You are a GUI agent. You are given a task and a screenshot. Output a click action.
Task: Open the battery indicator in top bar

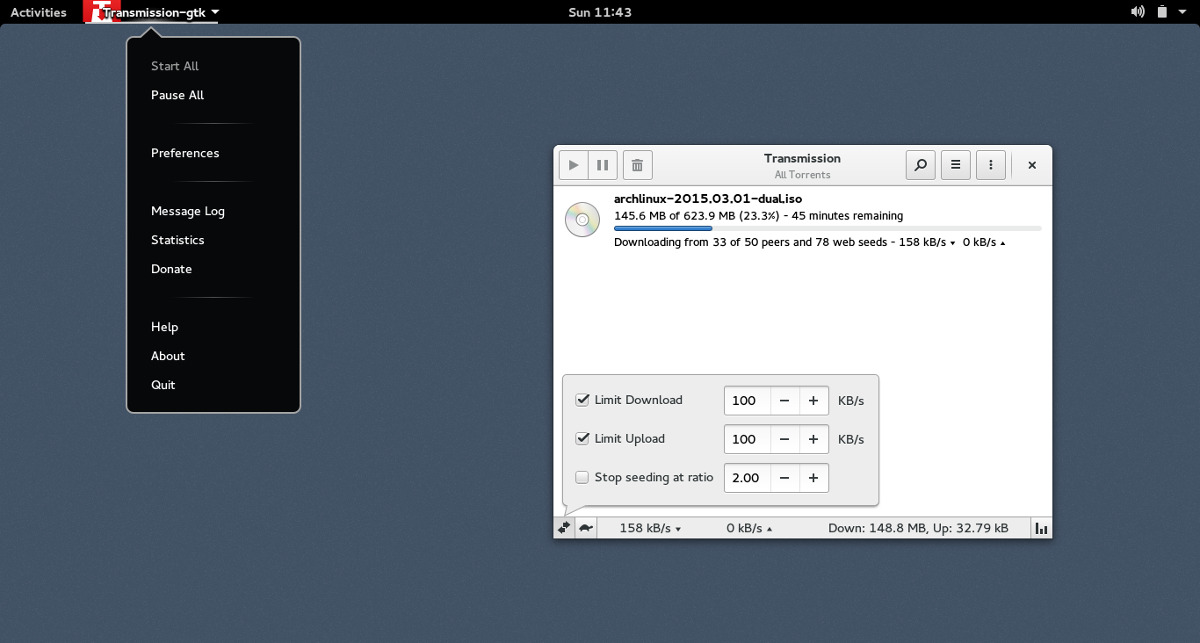(1162, 12)
